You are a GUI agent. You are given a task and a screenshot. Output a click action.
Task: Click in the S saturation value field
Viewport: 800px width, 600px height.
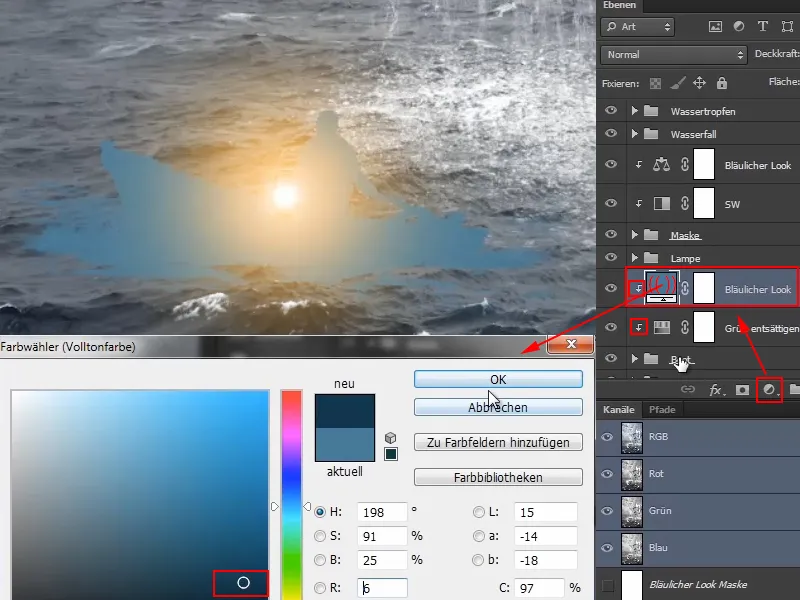coord(382,536)
